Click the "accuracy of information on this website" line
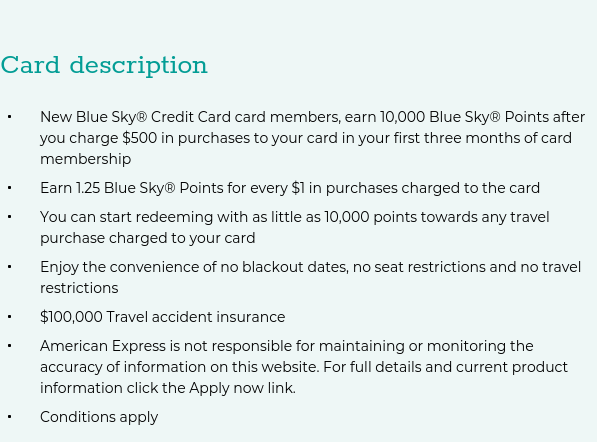 coord(304,367)
